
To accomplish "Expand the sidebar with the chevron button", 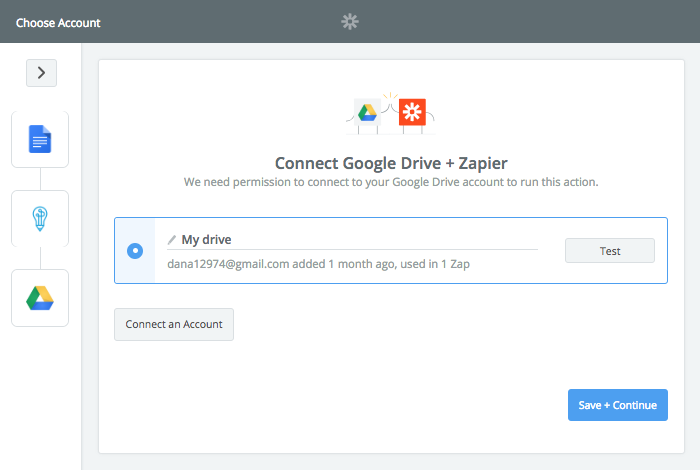I will (x=42, y=73).
